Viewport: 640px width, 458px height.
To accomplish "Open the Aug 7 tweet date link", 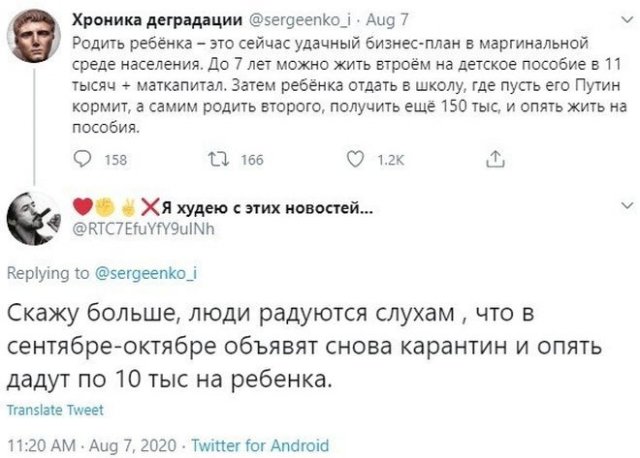I will coord(386,18).
